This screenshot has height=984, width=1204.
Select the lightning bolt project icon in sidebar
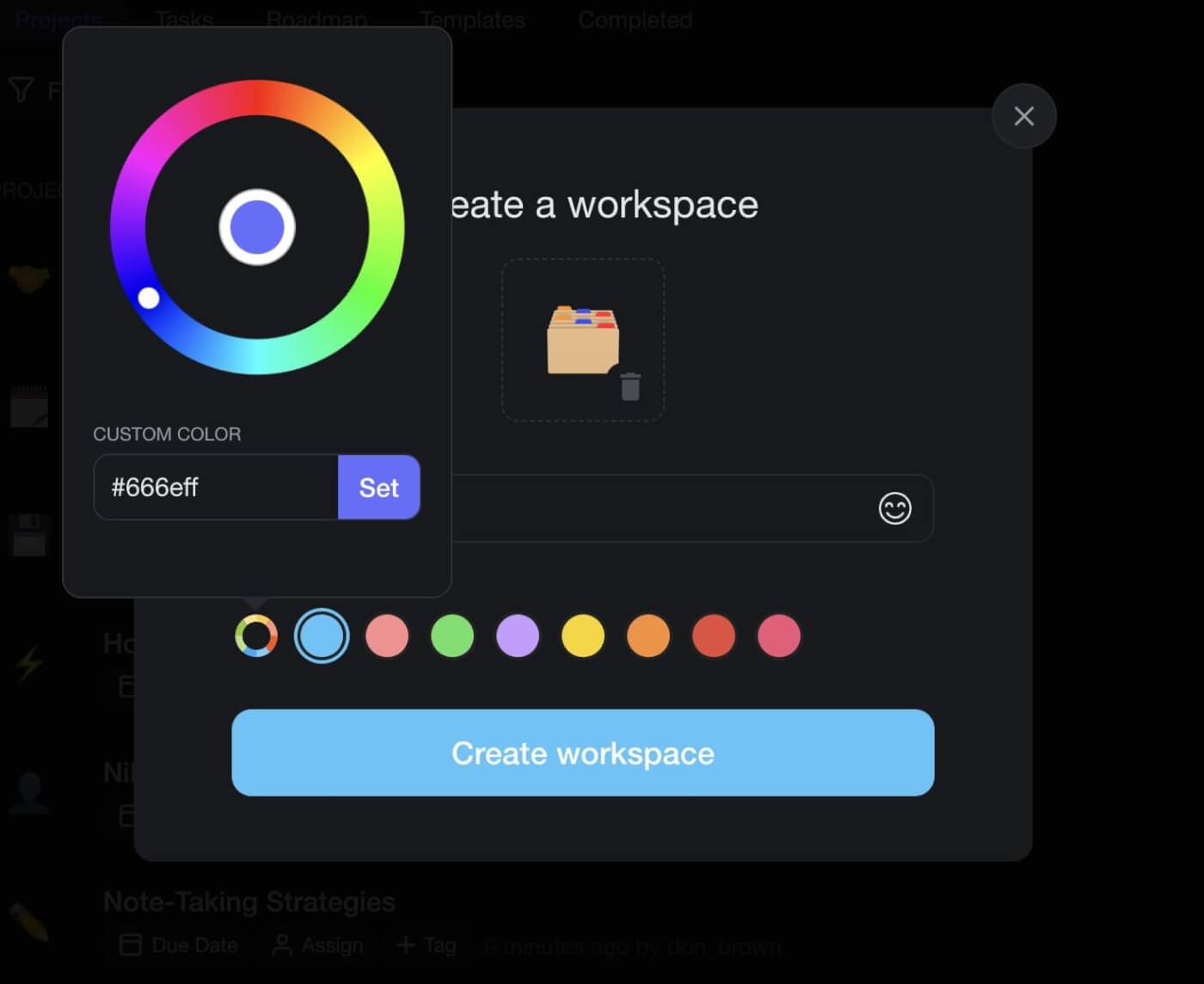28,662
